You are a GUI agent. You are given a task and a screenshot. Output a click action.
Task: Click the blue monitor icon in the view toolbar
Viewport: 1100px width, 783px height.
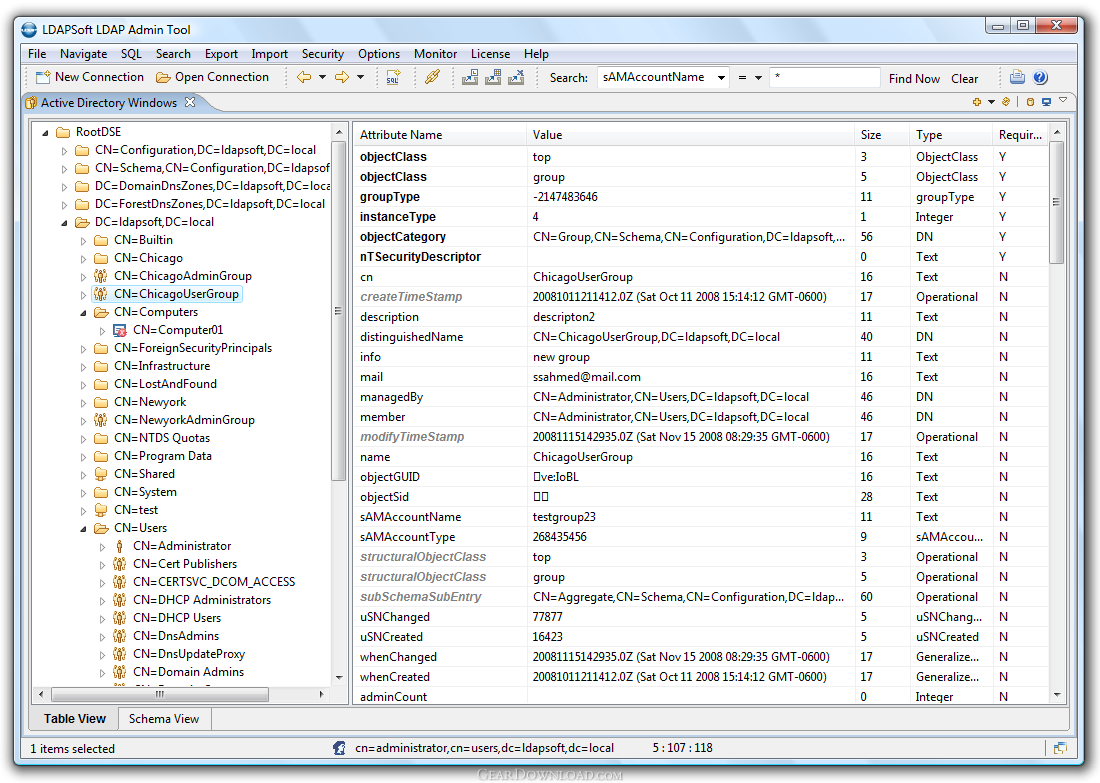point(1046,102)
